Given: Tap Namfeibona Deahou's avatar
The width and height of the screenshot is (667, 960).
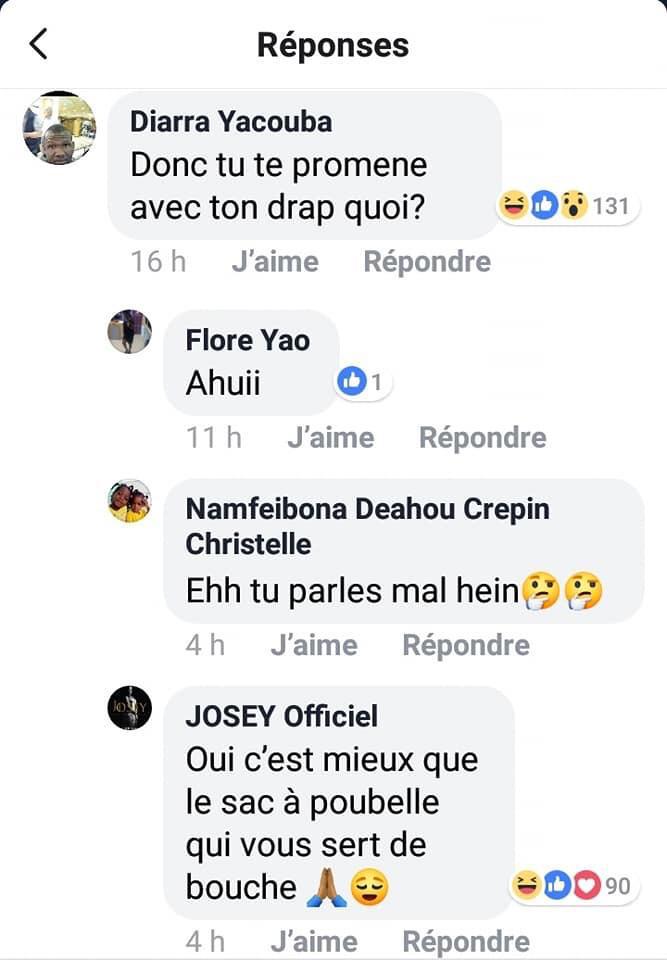Looking at the screenshot, I should (x=130, y=501).
